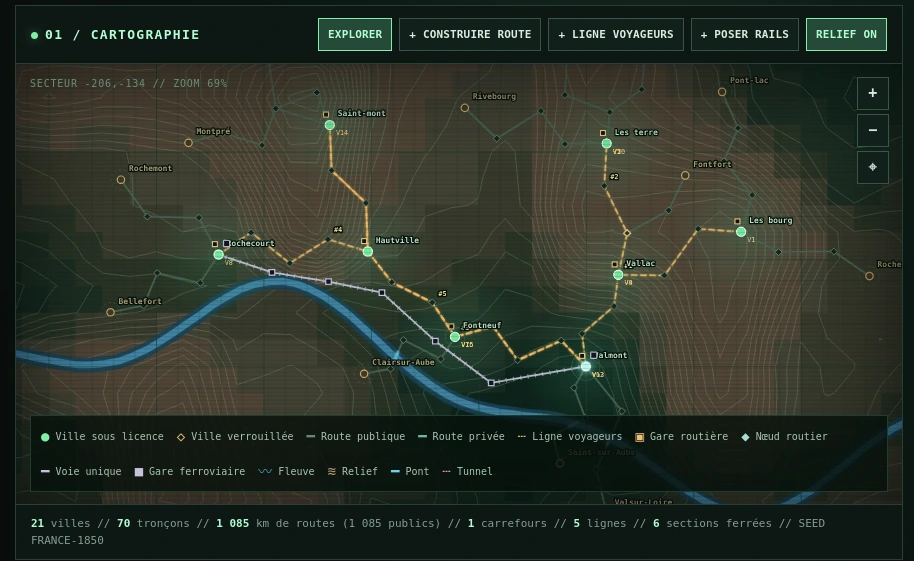Activate the + POSER RAILS tool
The width and height of the screenshot is (914, 561).
click(x=745, y=34)
